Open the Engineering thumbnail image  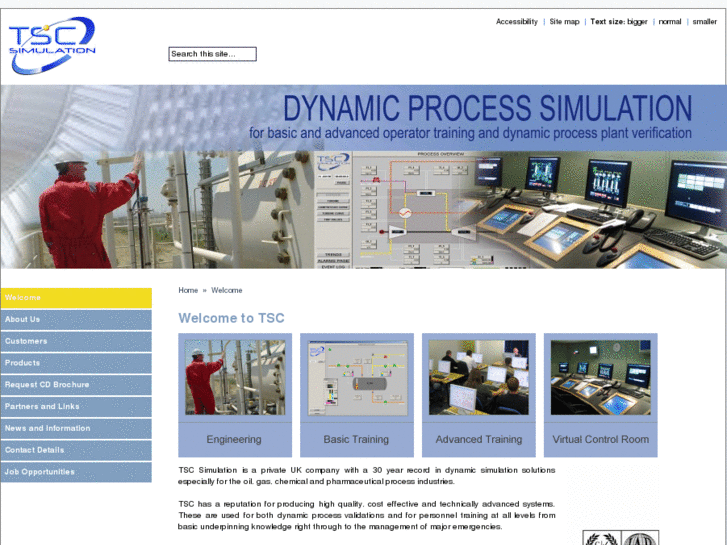coord(235,377)
